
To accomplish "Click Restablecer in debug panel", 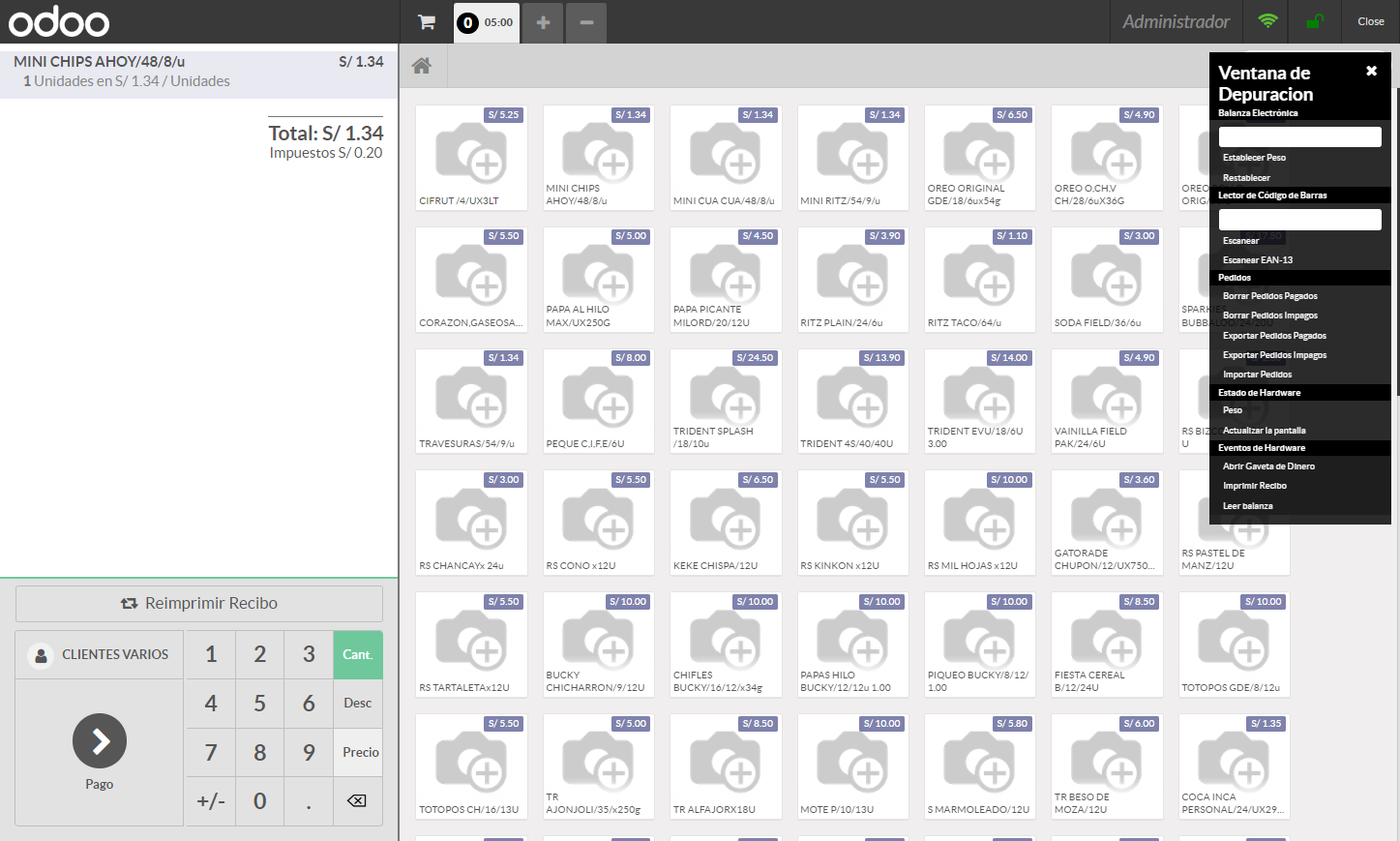I will (1246, 178).
